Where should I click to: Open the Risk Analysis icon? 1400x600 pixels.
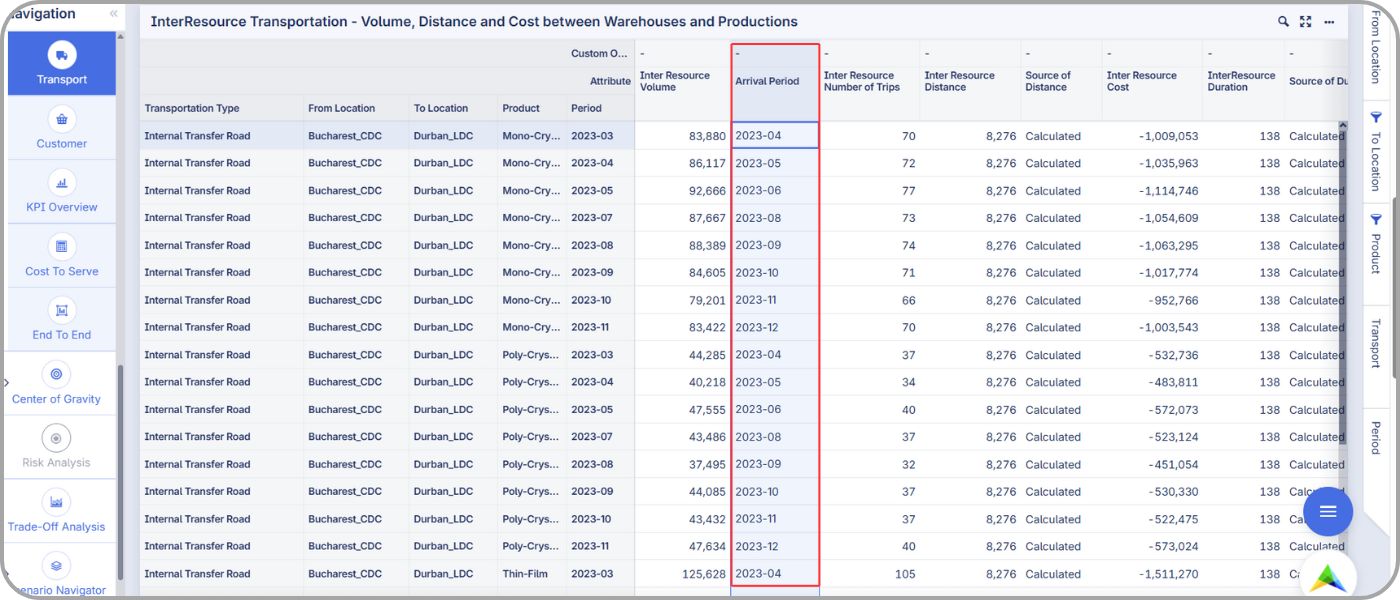pyautogui.click(x=56, y=438)
